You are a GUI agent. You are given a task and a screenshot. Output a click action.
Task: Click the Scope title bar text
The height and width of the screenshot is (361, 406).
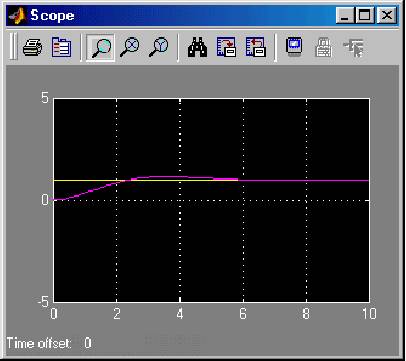click(x=52, y=15)
